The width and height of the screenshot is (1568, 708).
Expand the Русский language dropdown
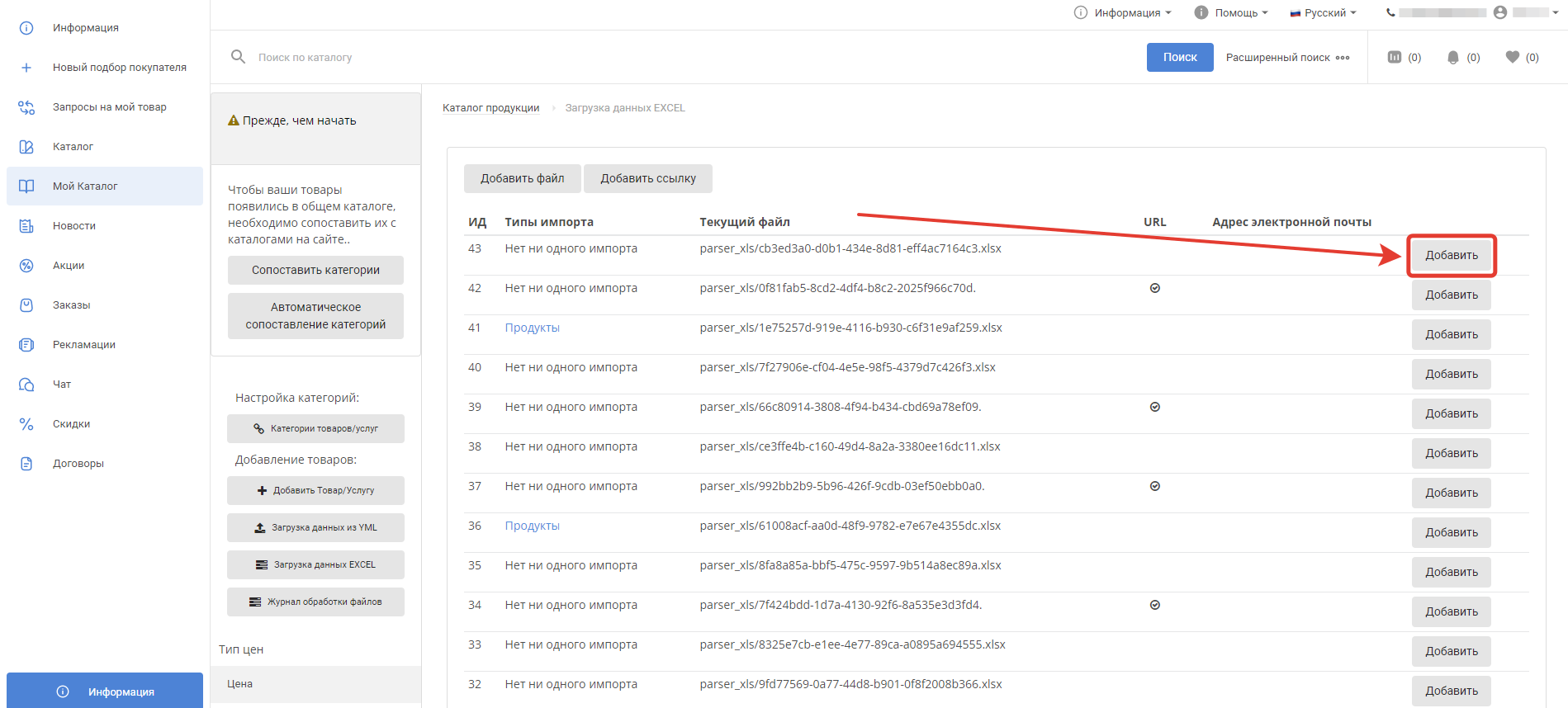click(1324, 12)
